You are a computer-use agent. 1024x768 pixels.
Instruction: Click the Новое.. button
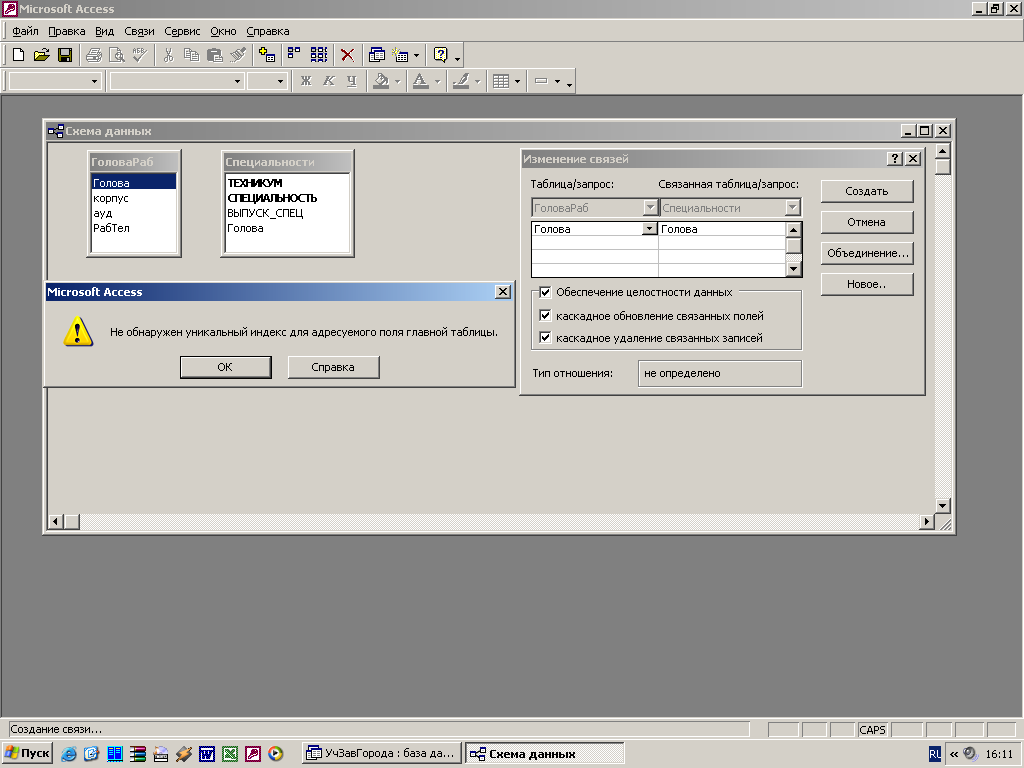[867, 284]
